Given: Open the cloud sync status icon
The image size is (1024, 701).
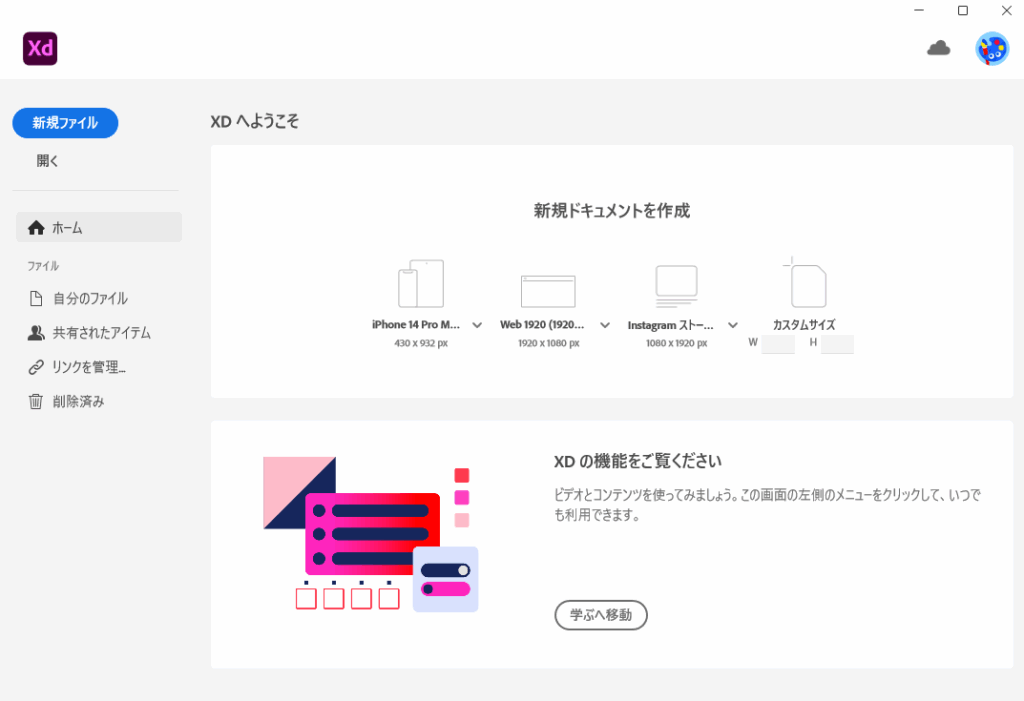Looking at the screenshot, I should [x=938, y=48].
